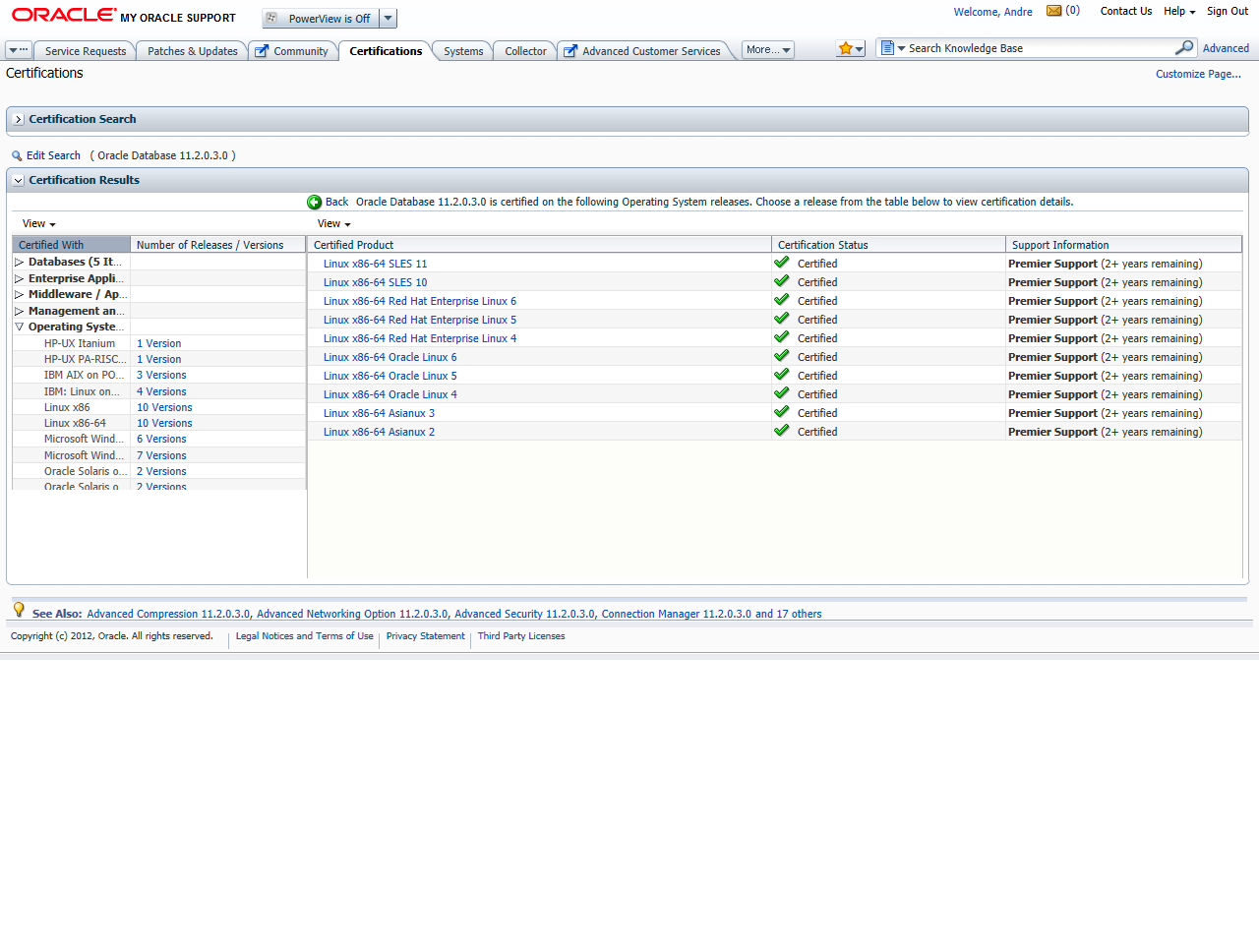Open Linux x86-64 SLES 11 certification

click(376, 264)
